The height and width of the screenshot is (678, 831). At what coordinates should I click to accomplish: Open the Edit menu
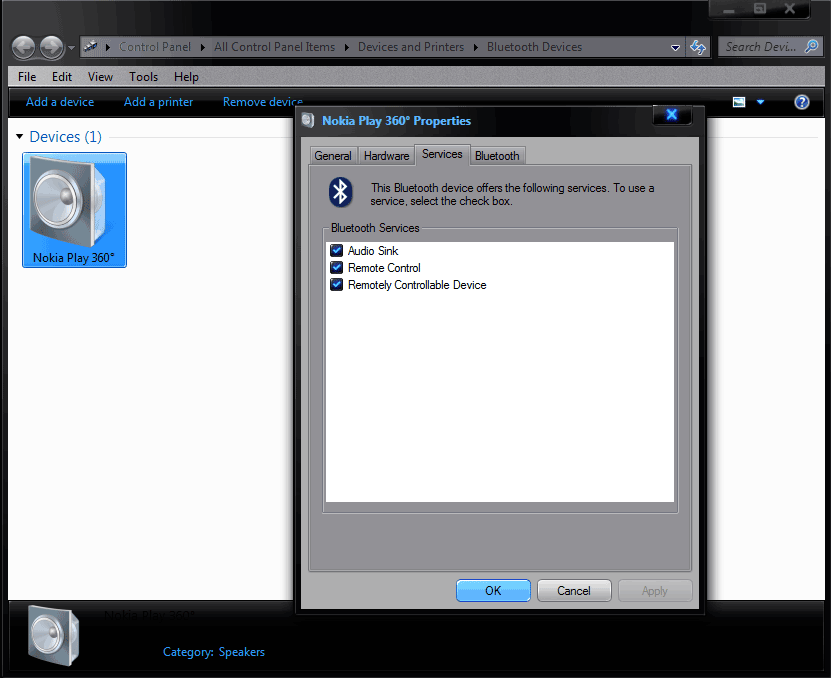click(62, 77)
